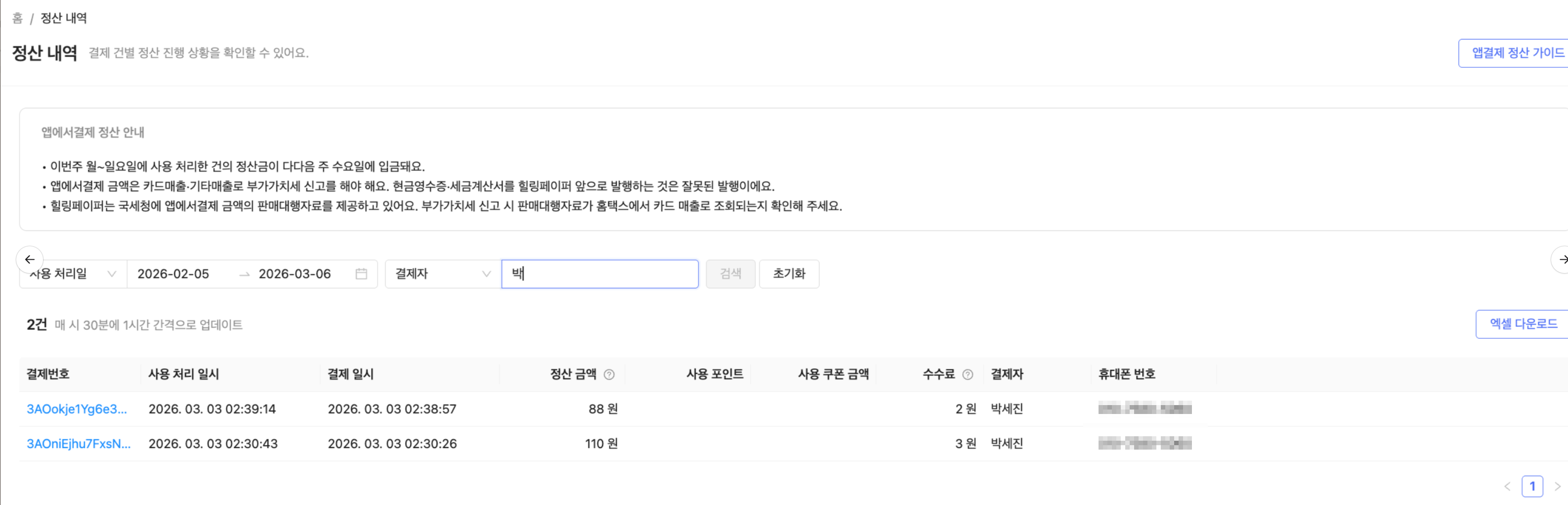
Task: Go to next page with right chevron
Action: click(1557, 486)
